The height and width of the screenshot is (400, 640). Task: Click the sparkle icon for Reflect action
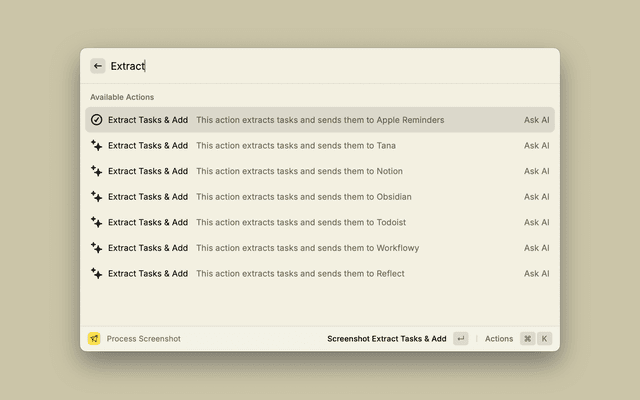point(96,273)
